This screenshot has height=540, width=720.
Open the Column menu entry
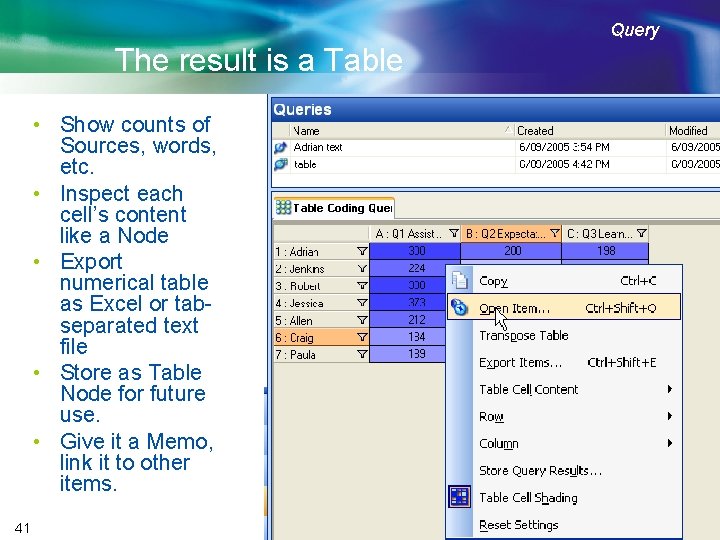564,444
